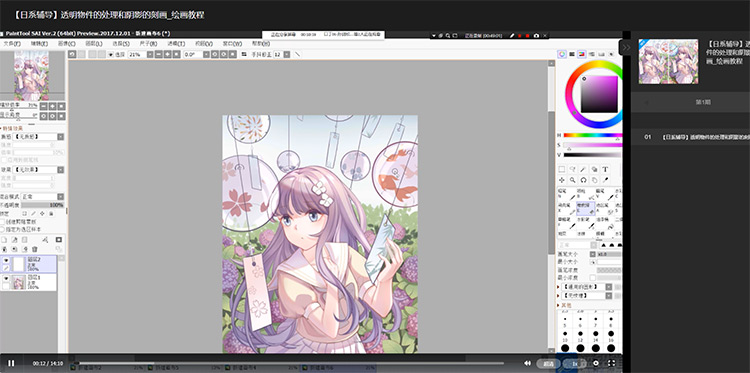
Task: Collapse the playlist sidebar with chevron button
Action: pyautogui.click(x=626, y=47)
